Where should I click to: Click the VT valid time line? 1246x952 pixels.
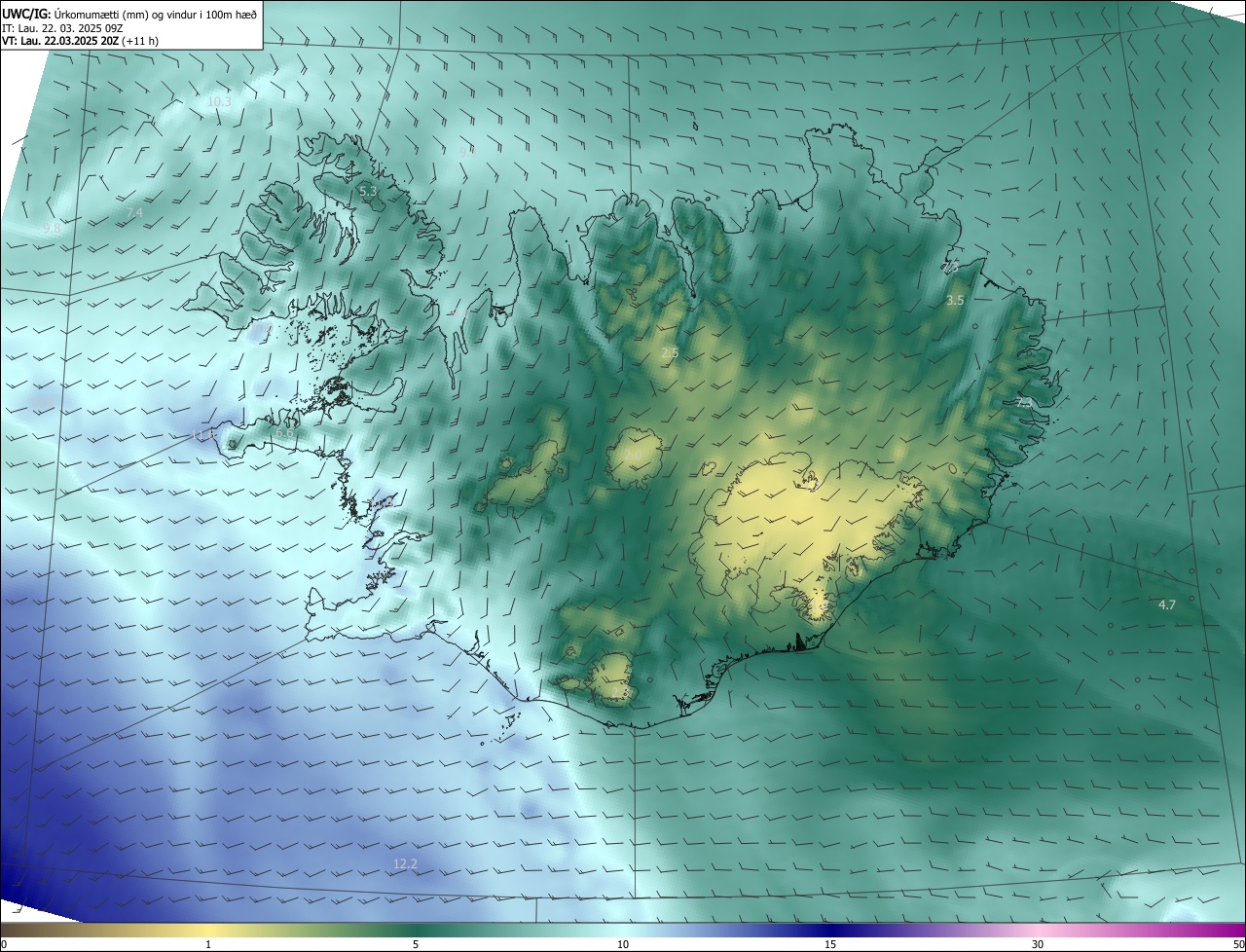[x=80, y=41]
